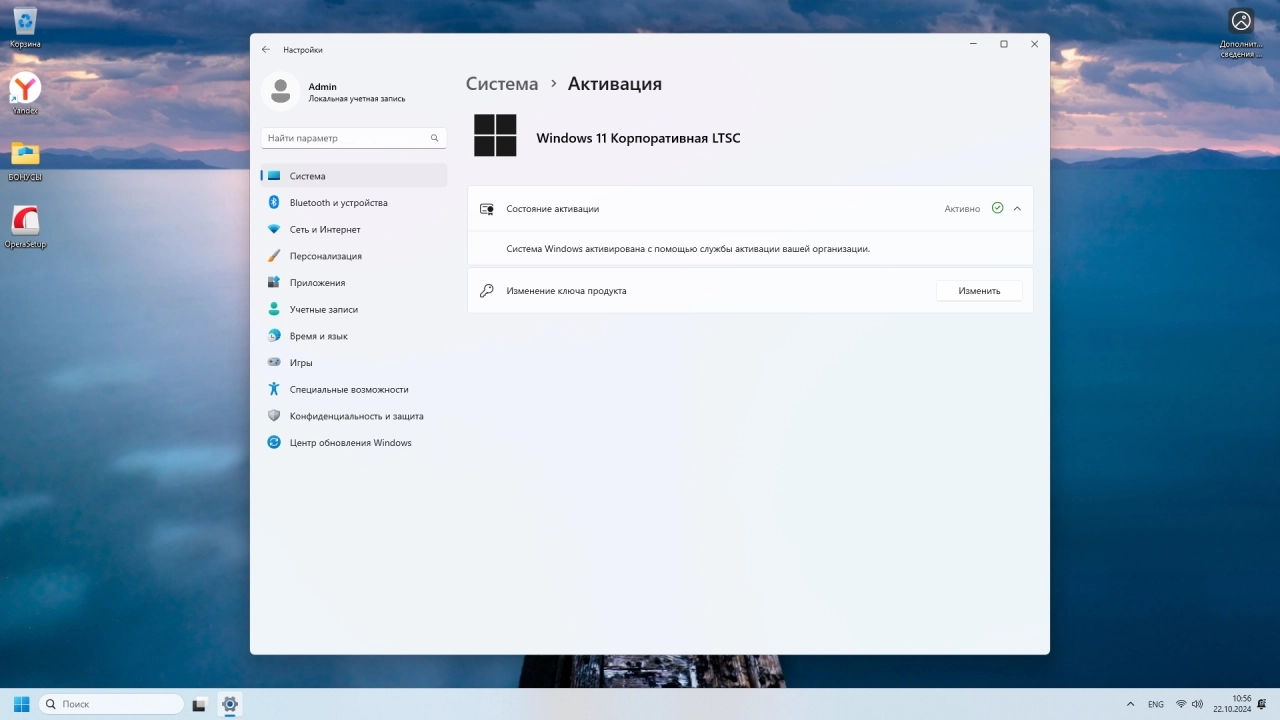1280x720 pixels.
Task: Open the network tray icon
Action: [x=1181, y=704]
